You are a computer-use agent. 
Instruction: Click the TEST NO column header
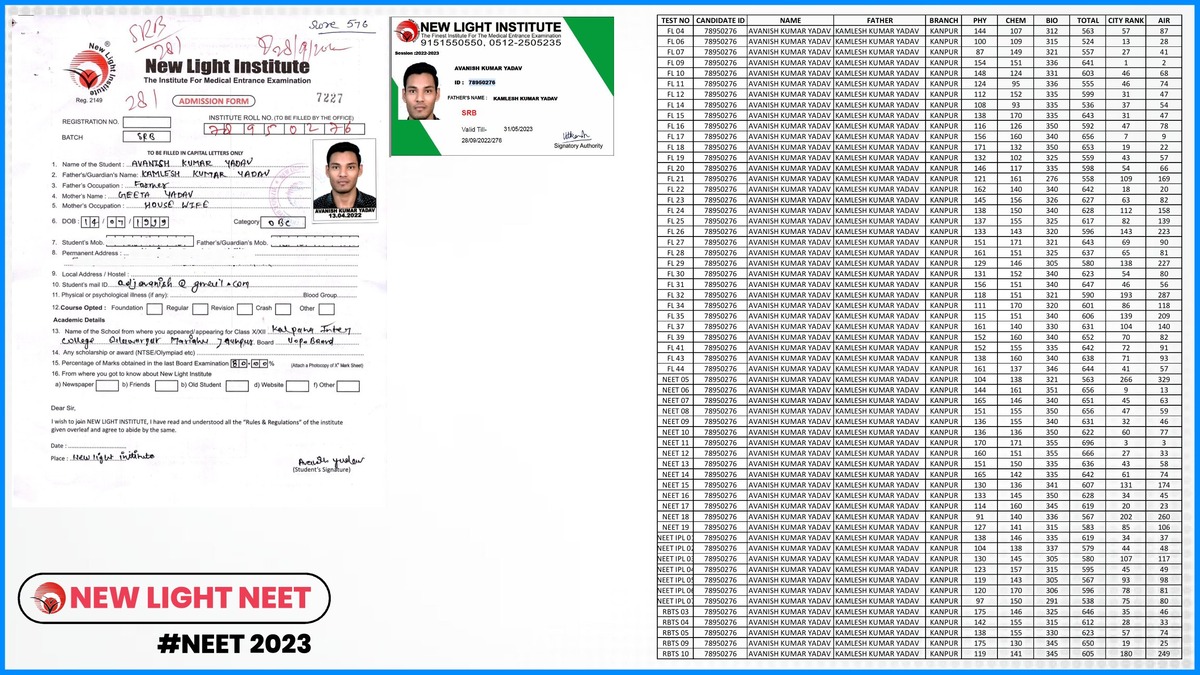point(677,20)
